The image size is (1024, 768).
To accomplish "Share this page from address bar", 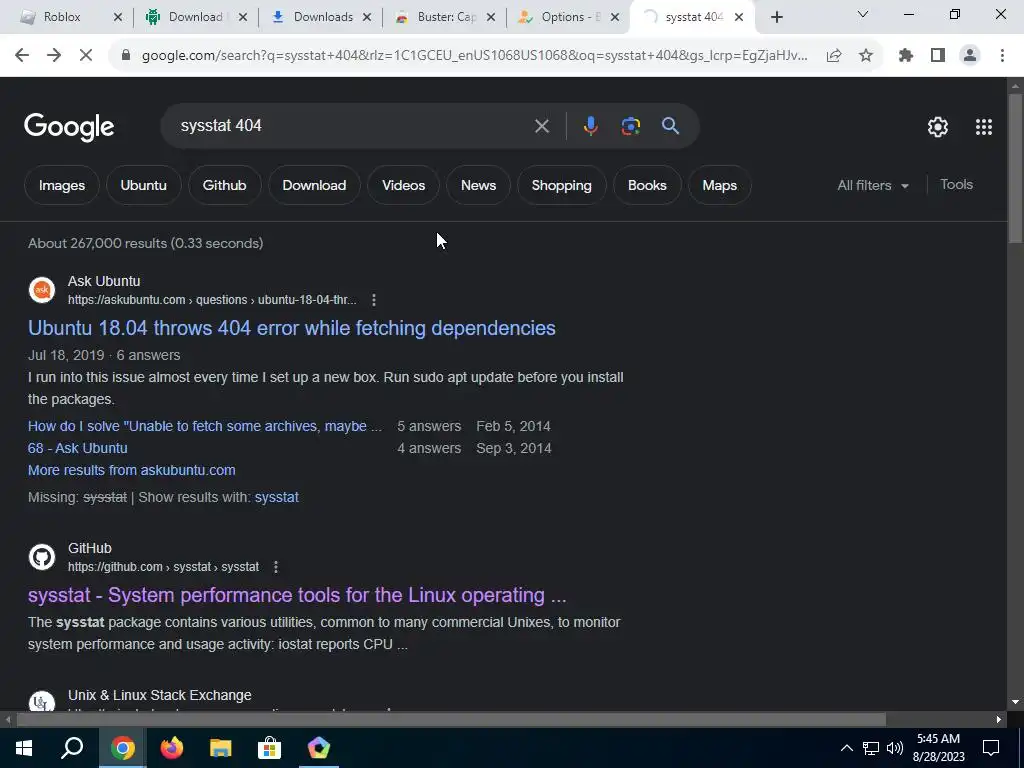I will click(834, 56).
